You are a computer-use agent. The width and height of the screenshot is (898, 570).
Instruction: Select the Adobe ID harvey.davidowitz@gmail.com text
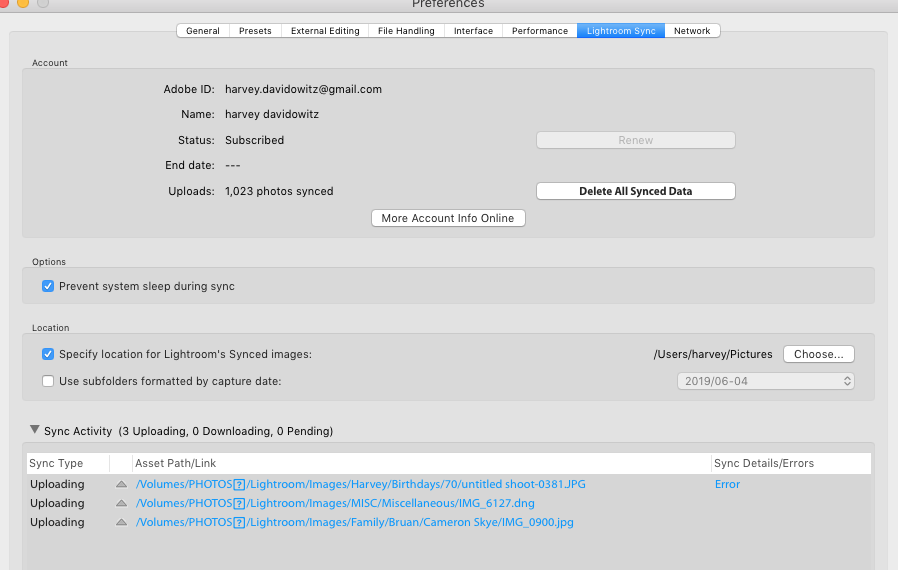pos(304,89)
